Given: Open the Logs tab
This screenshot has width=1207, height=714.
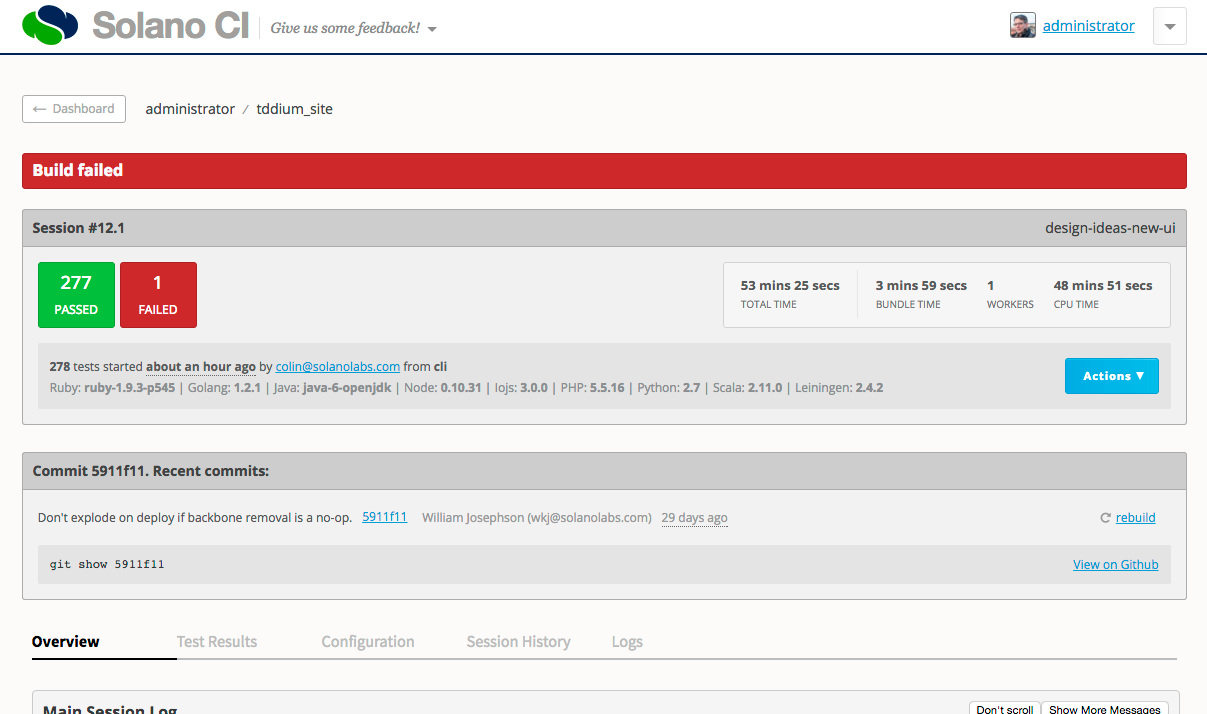Looking at the screenshot, I should click(x=627, y=642).
